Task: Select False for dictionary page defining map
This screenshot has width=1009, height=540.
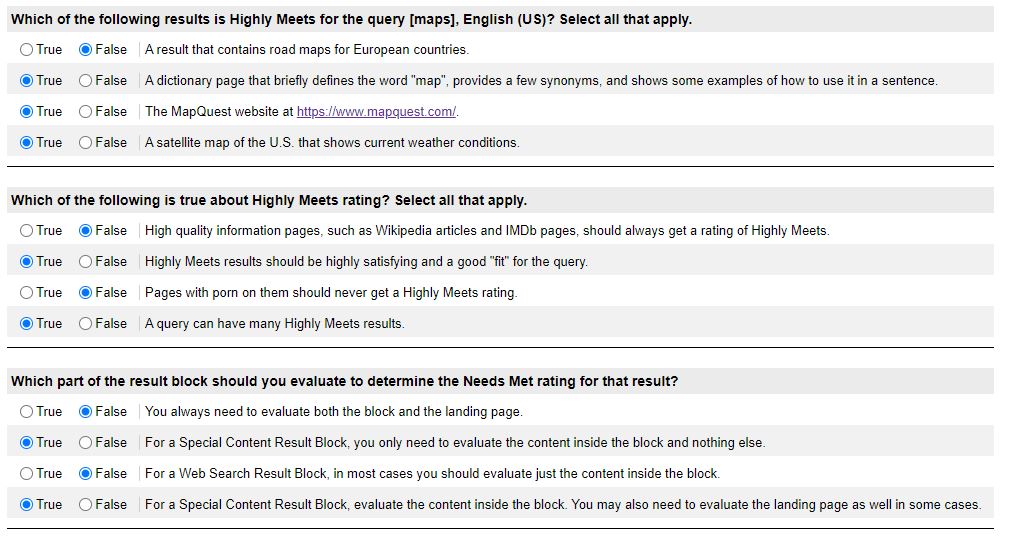Action: (86, 80)
